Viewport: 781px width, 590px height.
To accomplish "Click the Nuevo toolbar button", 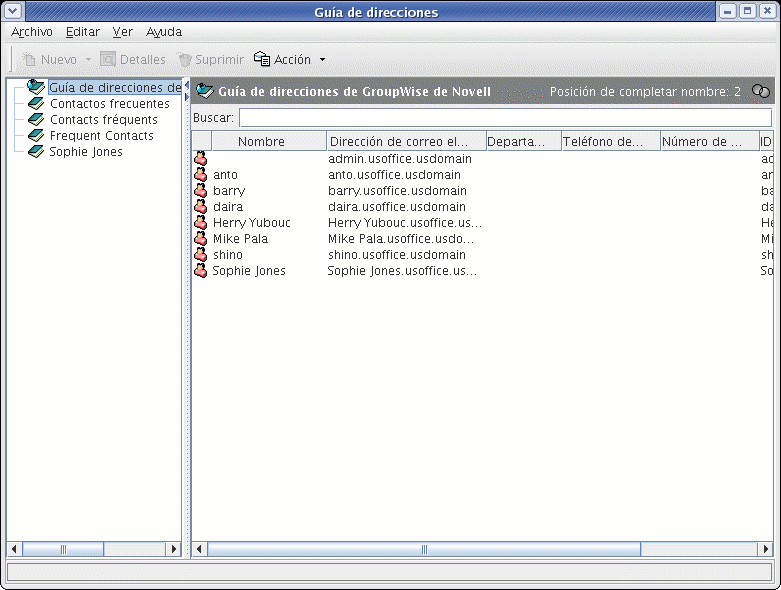I will click(50, 59).
